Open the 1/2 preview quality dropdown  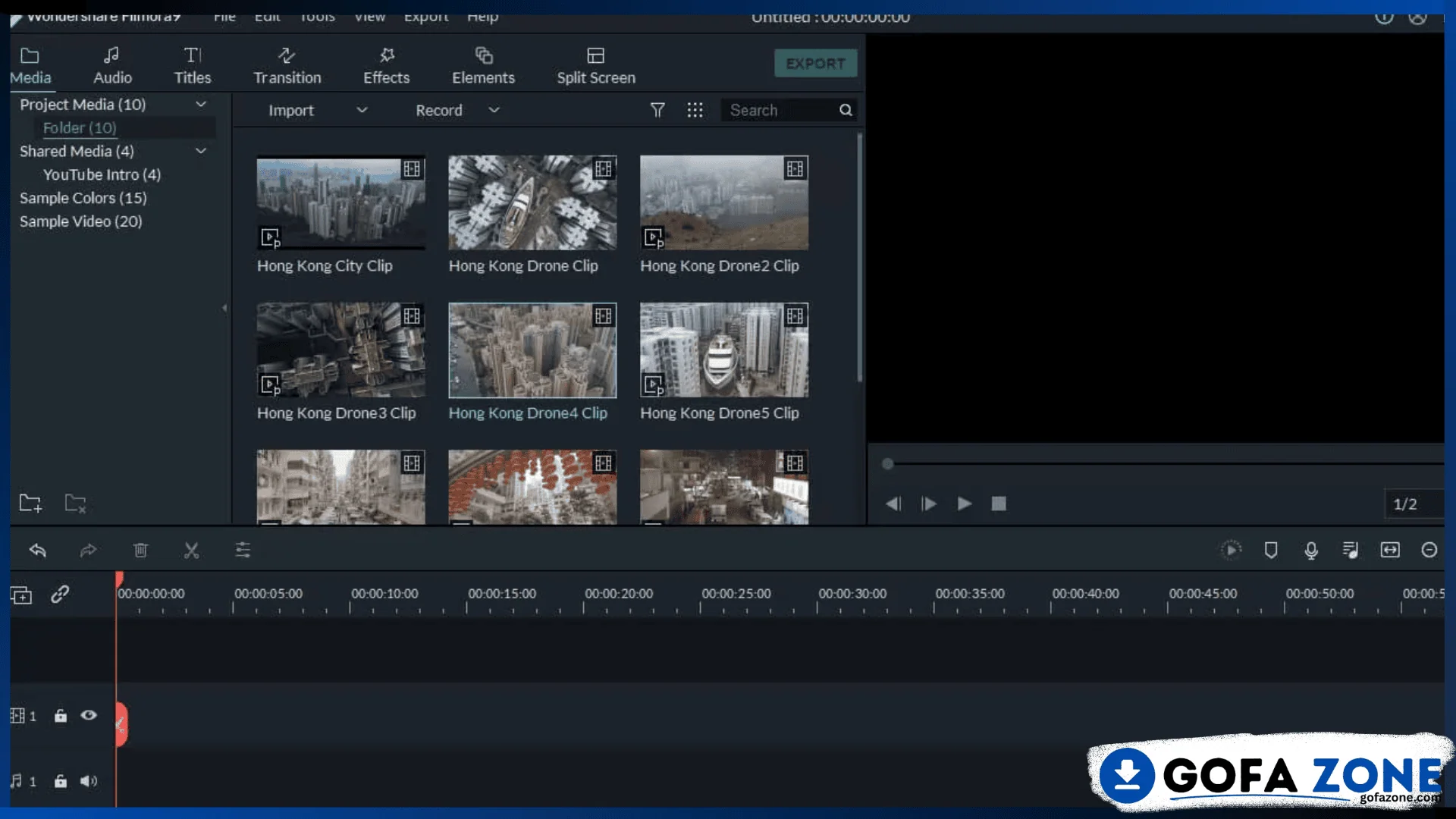click(1414, 504)
